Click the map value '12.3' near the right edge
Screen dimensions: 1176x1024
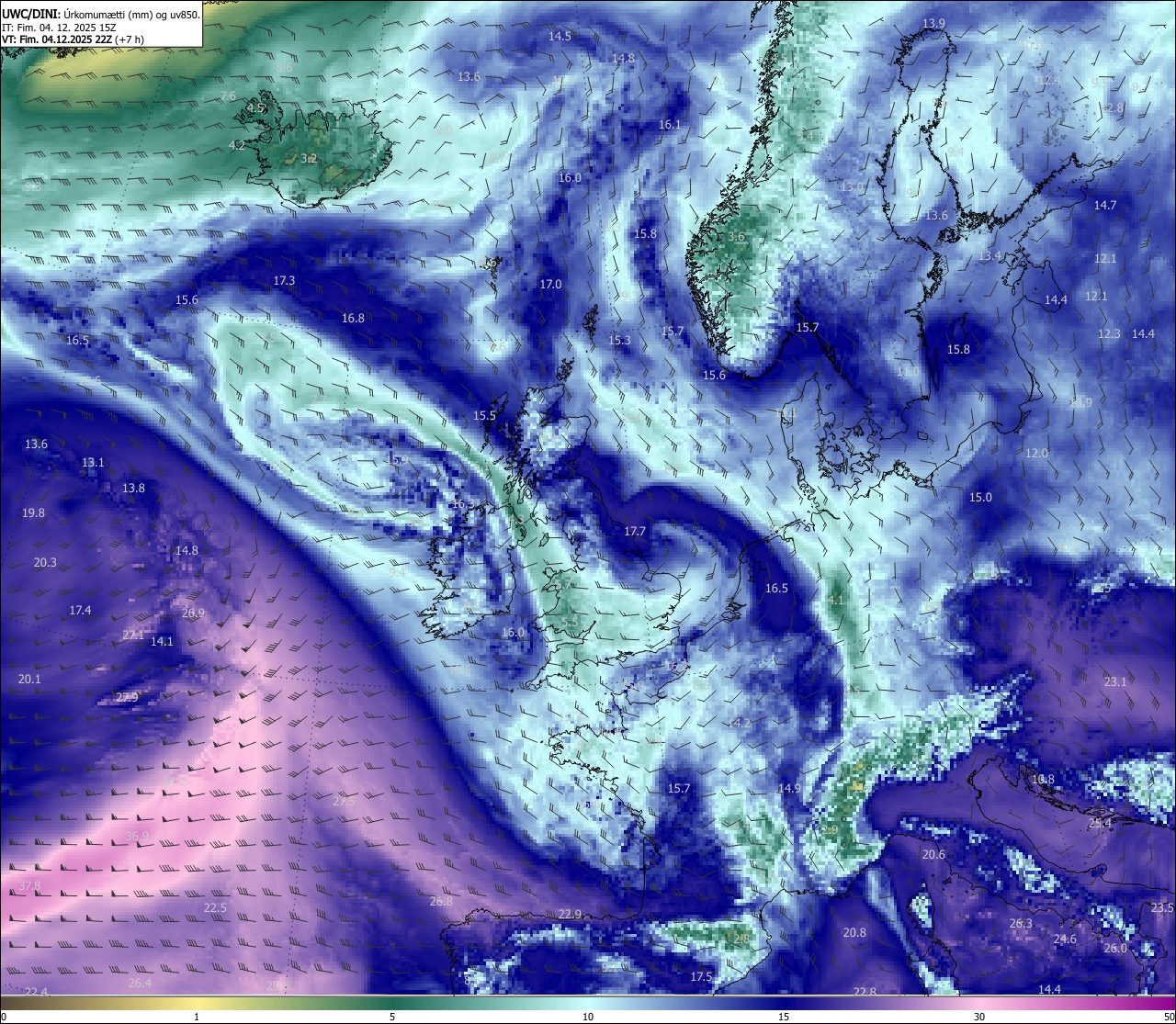[1110, 334]
